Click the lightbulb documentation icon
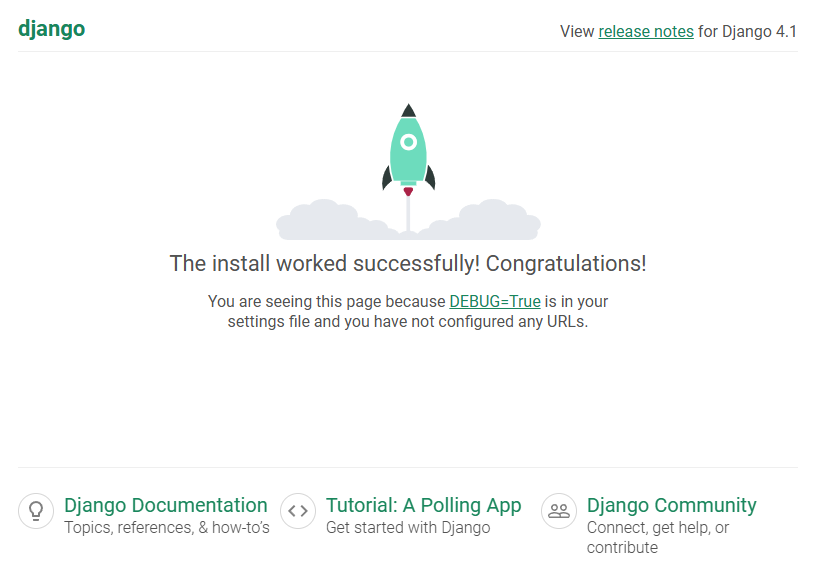This screenshot has width=817, height=574. (36, 511)
